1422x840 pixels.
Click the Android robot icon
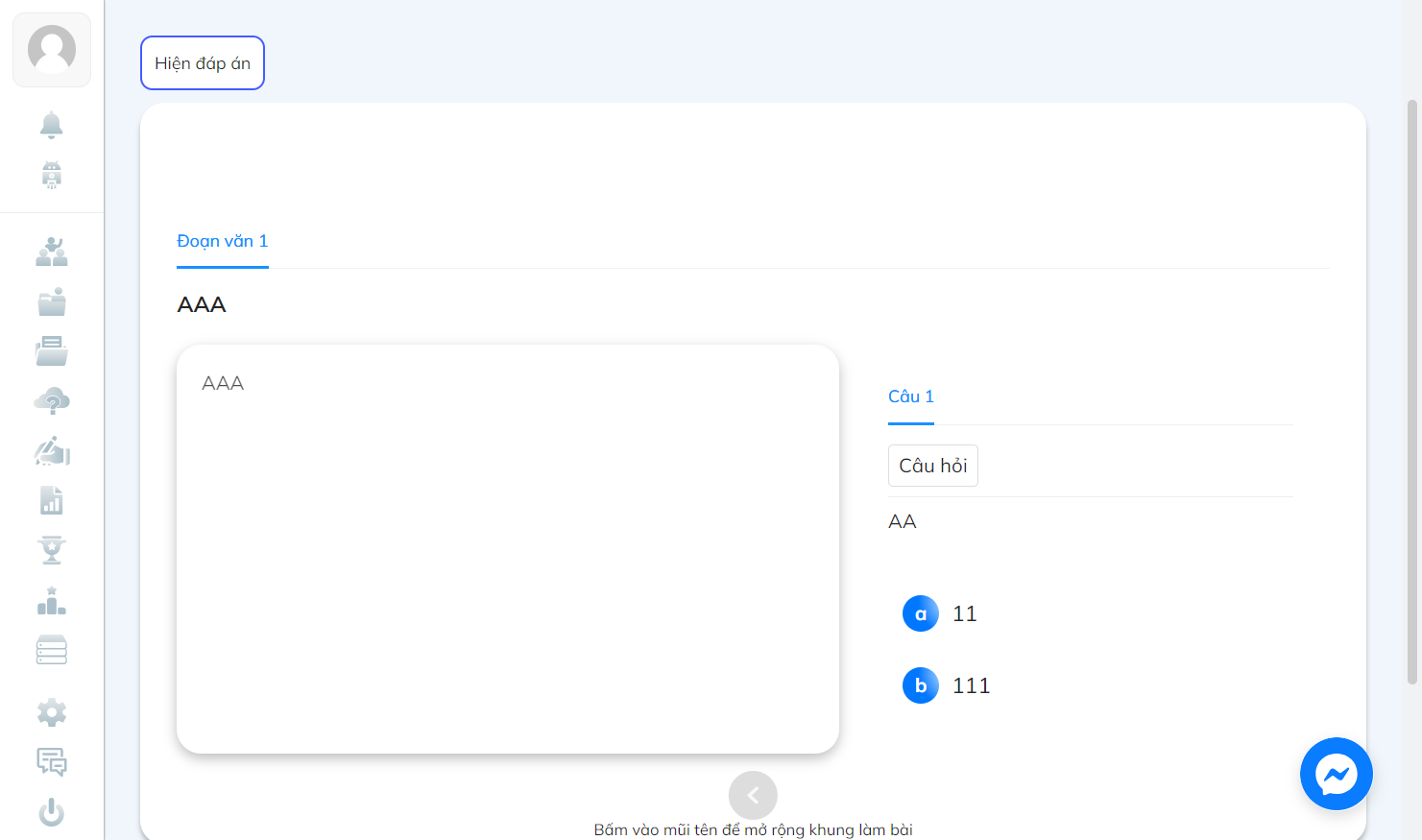coord(52,175)
